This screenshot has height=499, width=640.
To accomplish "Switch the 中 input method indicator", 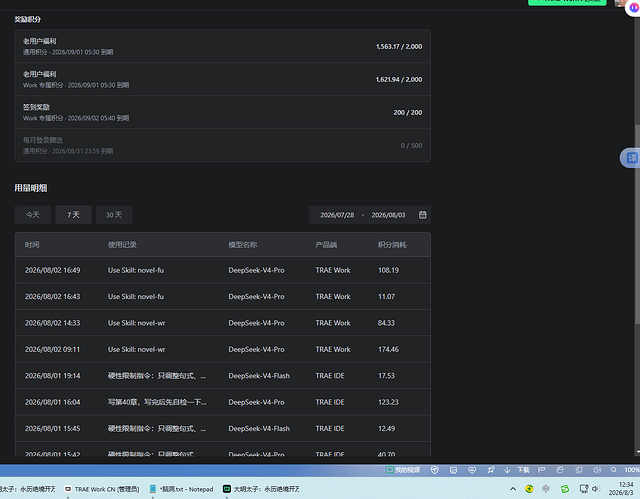I will click(x=546, y=488).
